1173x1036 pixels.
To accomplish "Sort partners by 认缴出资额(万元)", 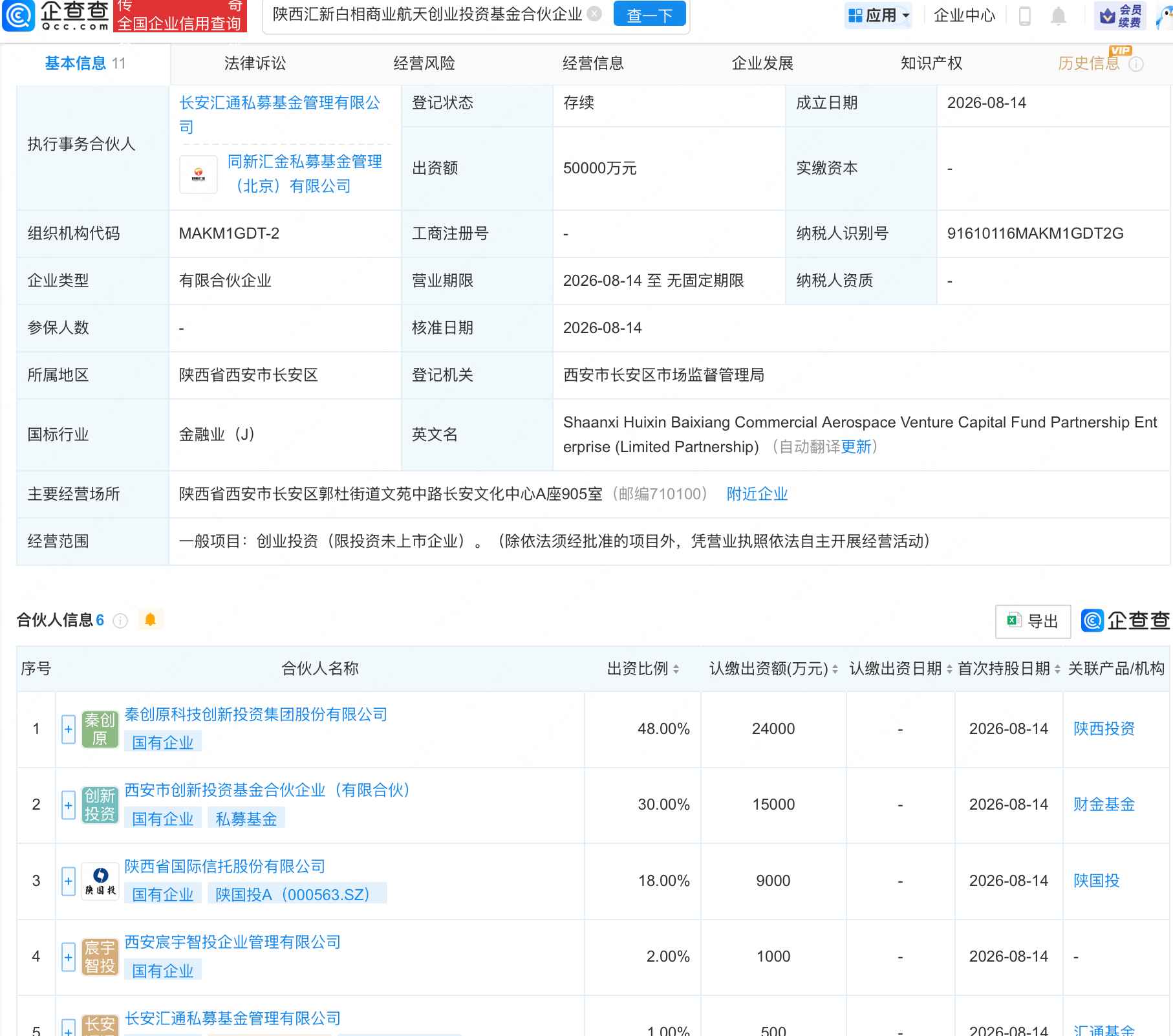I will 835,669.
